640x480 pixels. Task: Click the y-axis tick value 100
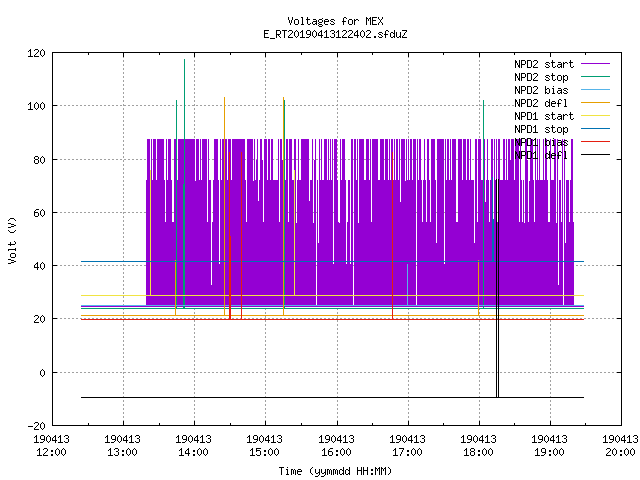point(36,106)
